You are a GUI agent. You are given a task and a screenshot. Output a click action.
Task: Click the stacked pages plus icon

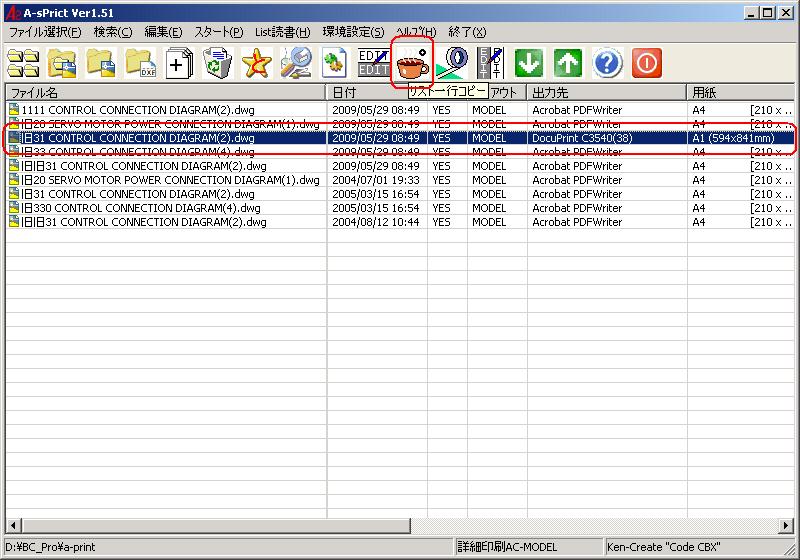(178, 63)
